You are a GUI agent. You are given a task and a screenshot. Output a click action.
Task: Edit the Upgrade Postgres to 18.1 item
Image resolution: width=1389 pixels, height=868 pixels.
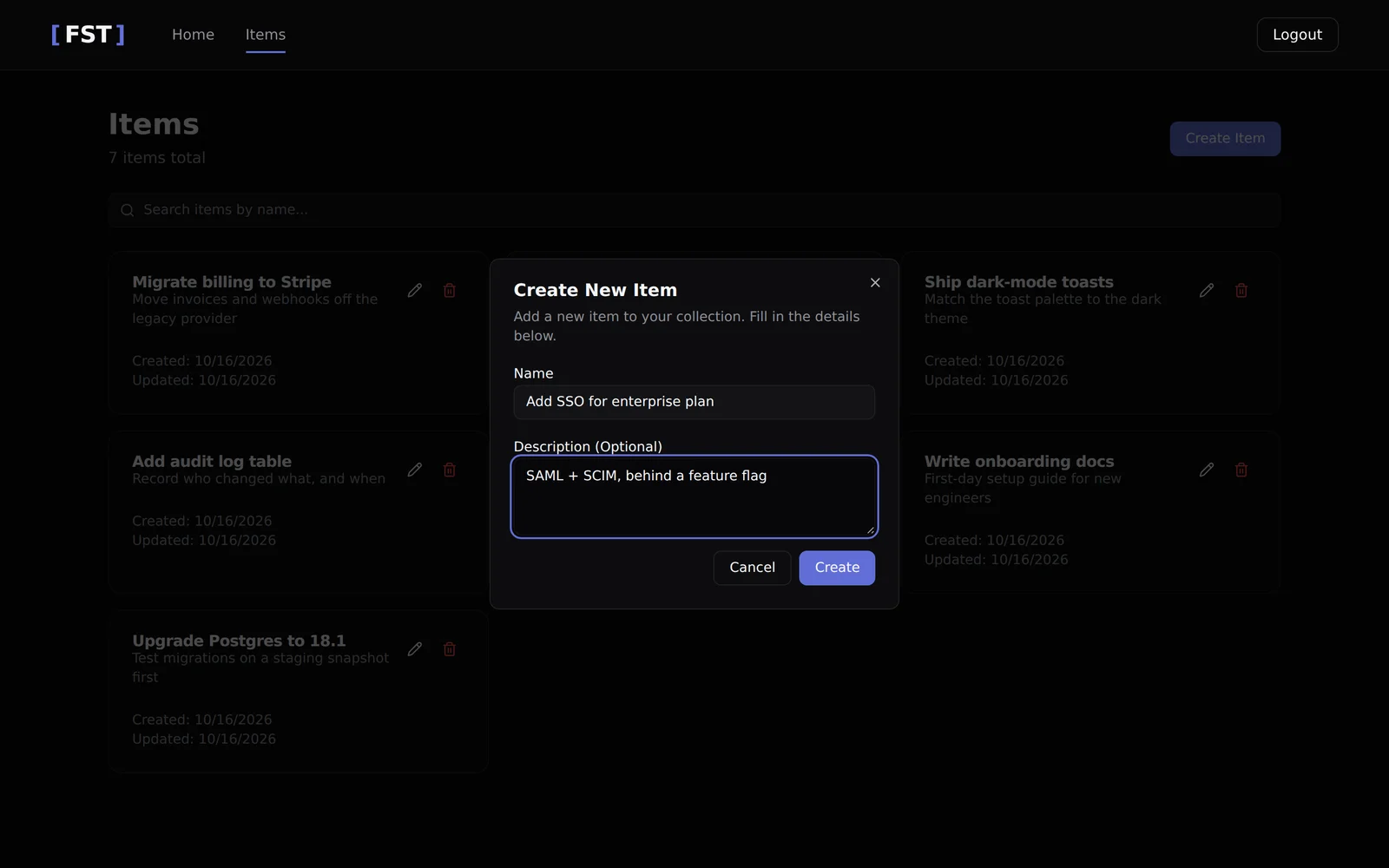tap(415, 649)
